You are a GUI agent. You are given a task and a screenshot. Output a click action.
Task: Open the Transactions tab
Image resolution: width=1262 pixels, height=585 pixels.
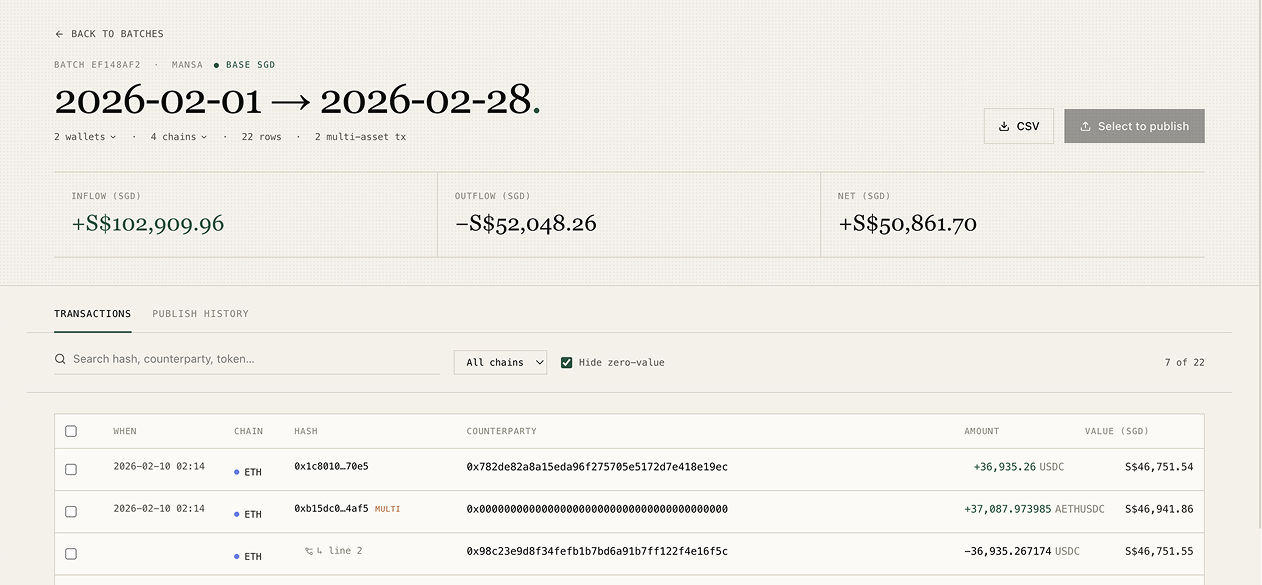[x=92, y=314]
